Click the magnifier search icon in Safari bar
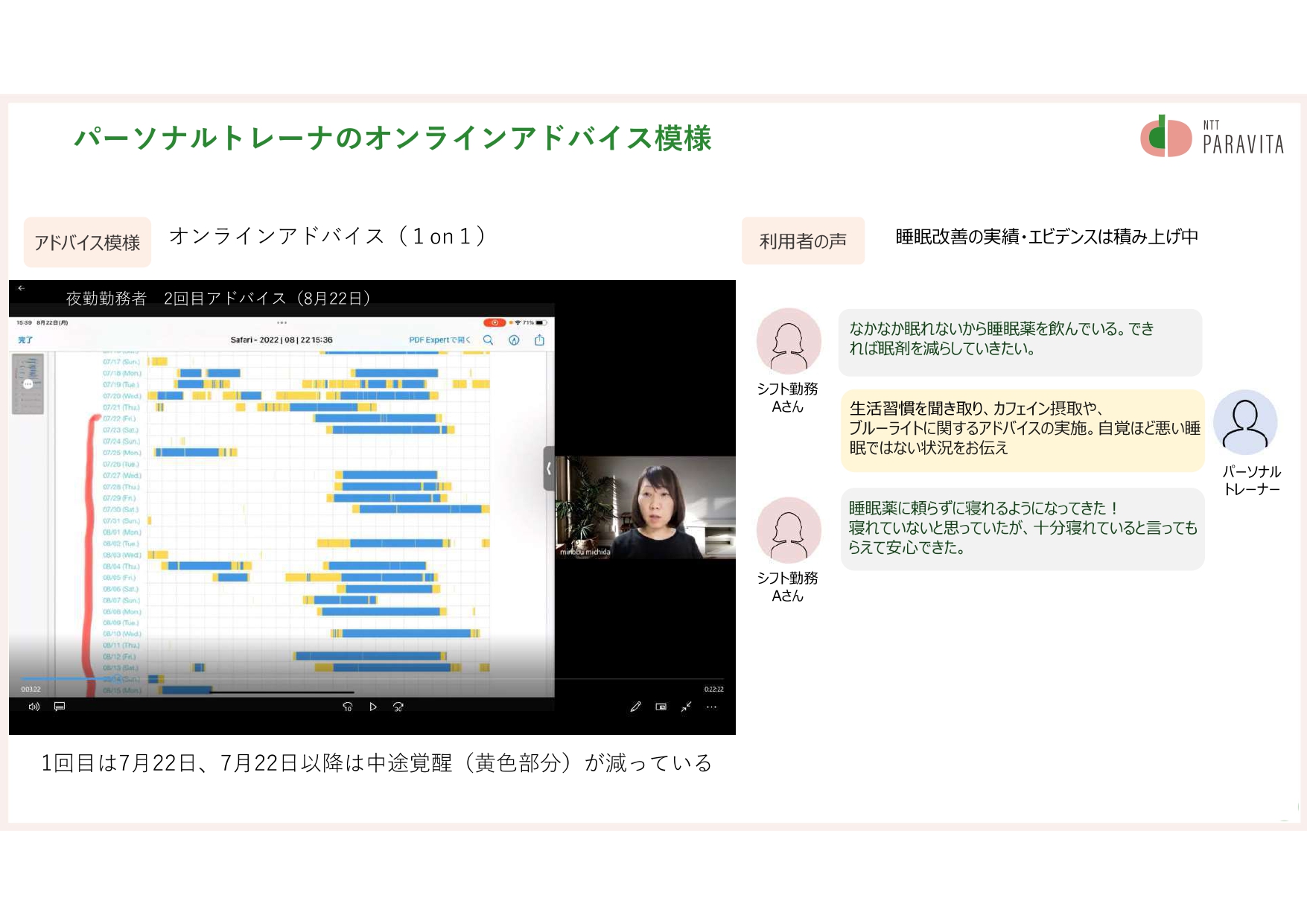The width and height of the screenshot is (1307, 924). (x=489, y=340)
